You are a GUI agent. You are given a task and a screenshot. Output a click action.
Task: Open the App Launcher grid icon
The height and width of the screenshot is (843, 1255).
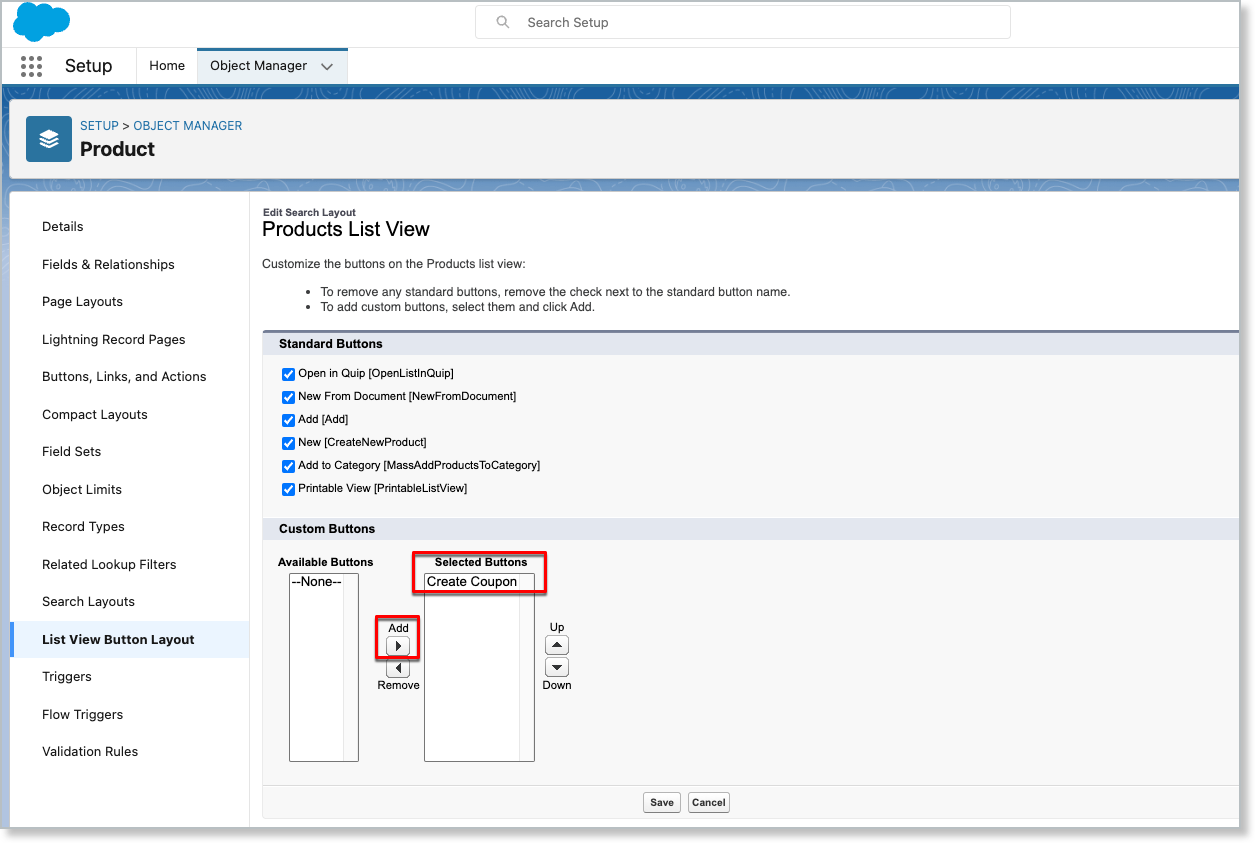click(31, 66)
